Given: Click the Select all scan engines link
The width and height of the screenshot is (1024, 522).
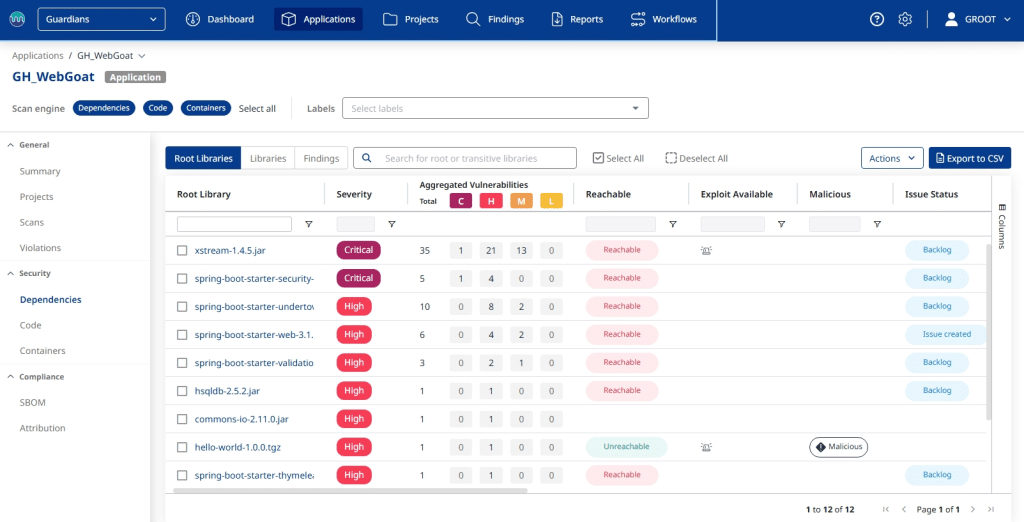Looking at the screenshot, I should coord(257,108).
